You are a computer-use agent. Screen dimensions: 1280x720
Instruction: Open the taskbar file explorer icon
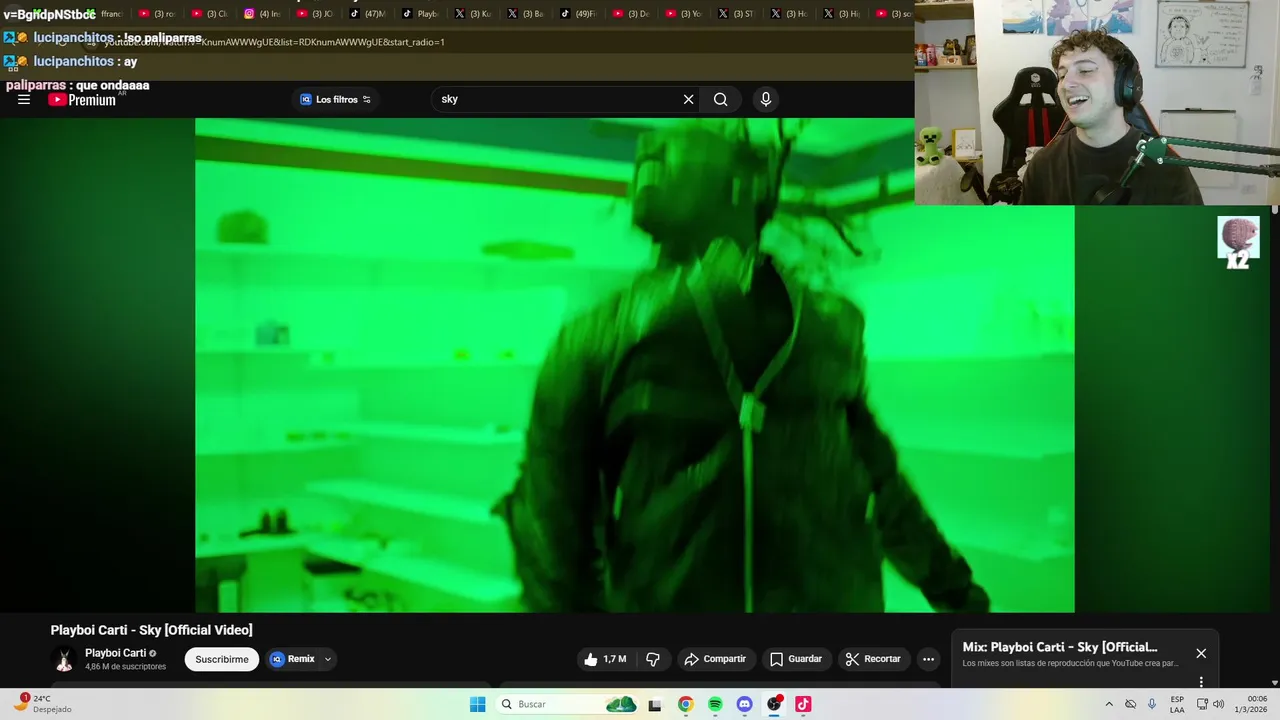[655, 704]
